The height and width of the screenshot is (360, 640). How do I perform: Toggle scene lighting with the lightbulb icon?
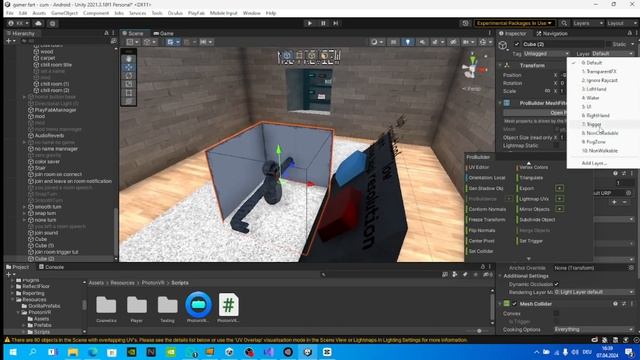pyautogui.click(x=407, y=42)
